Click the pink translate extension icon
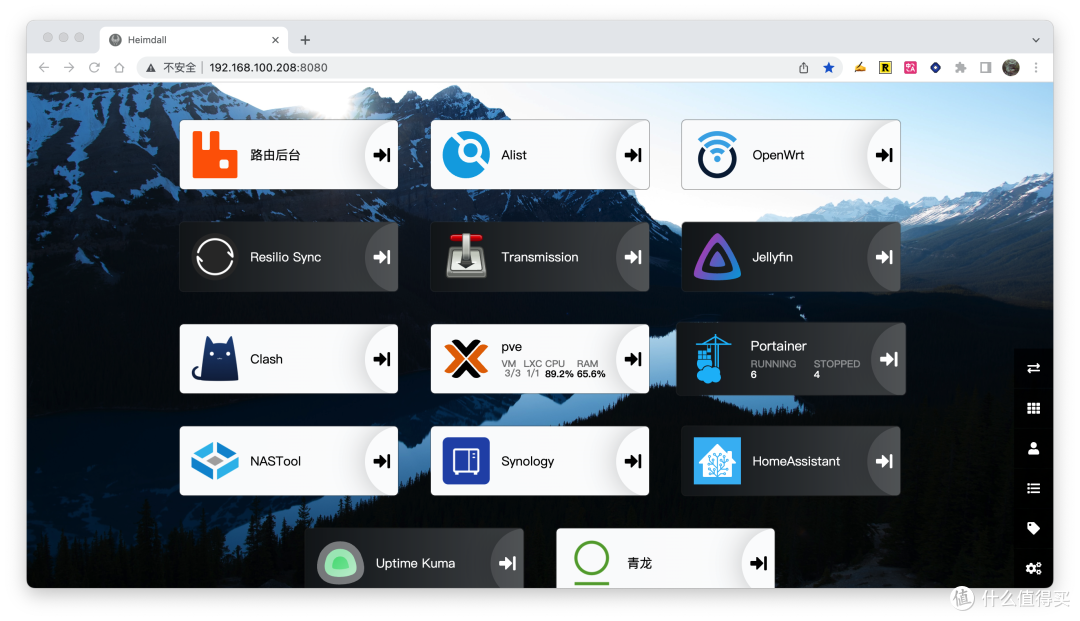The width and height of the screenshot is (1080, 621). point(911,67)
